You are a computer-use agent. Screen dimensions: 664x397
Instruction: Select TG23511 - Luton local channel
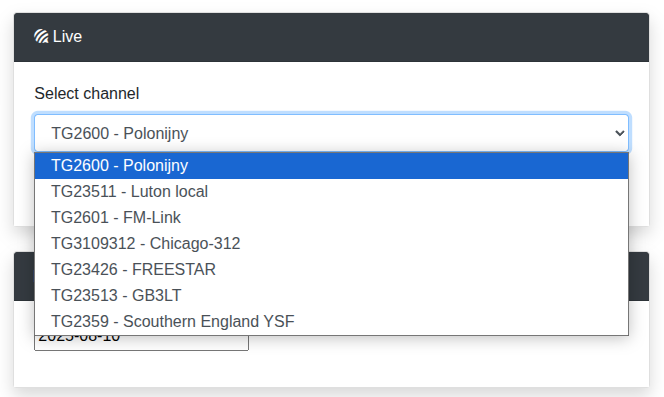[332, 192]
